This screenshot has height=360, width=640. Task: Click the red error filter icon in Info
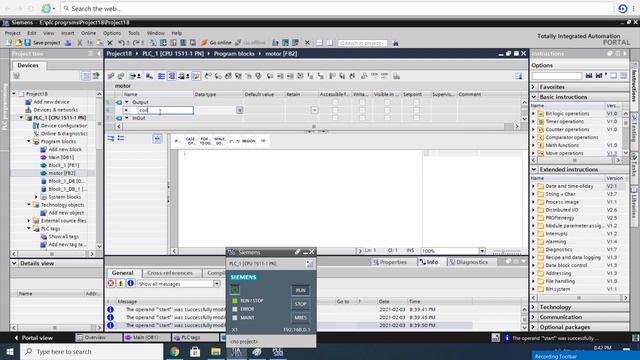pyautogui.click(x=111, y=283)
